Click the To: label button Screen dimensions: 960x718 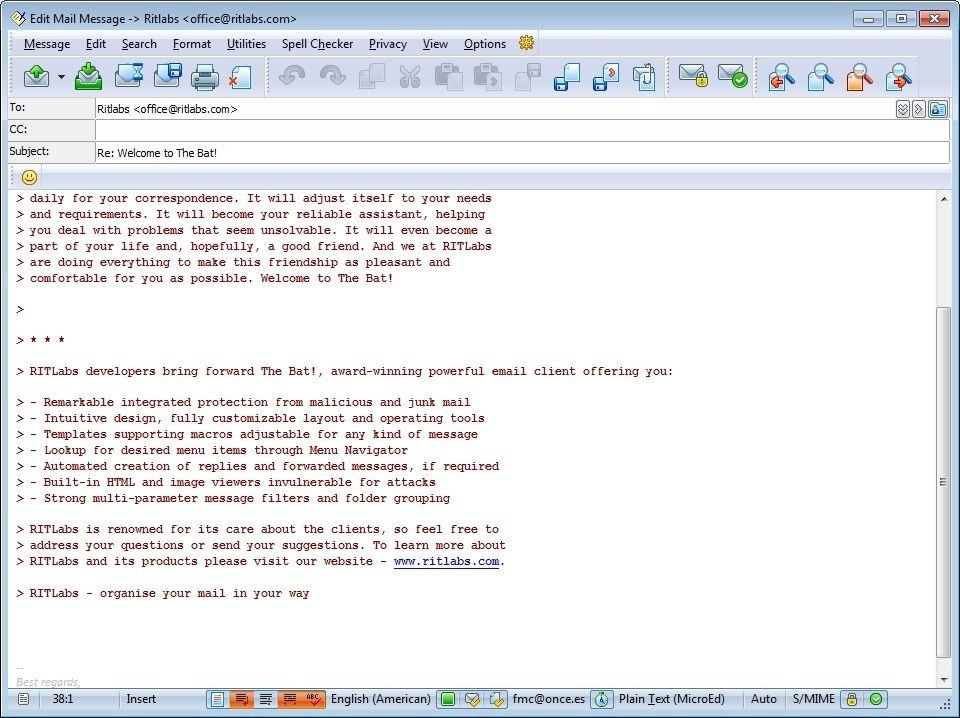point(51,108)
